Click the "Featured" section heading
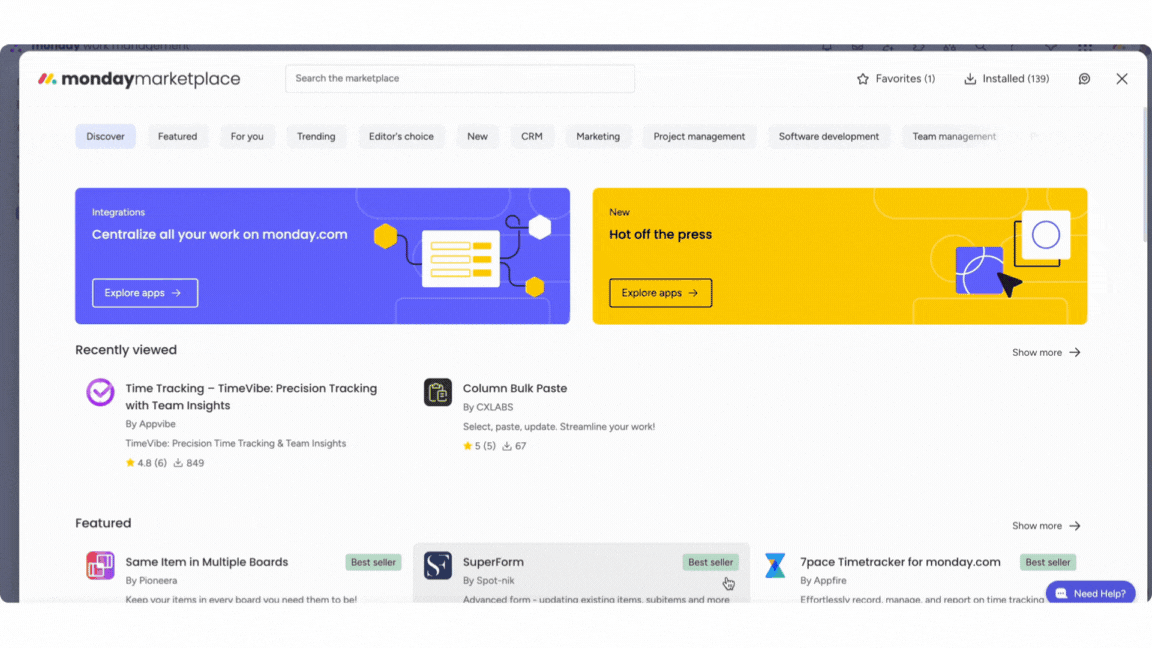The height and width of the screenshot is (648, 1152). pyautogui.click(x=103, y=523)
